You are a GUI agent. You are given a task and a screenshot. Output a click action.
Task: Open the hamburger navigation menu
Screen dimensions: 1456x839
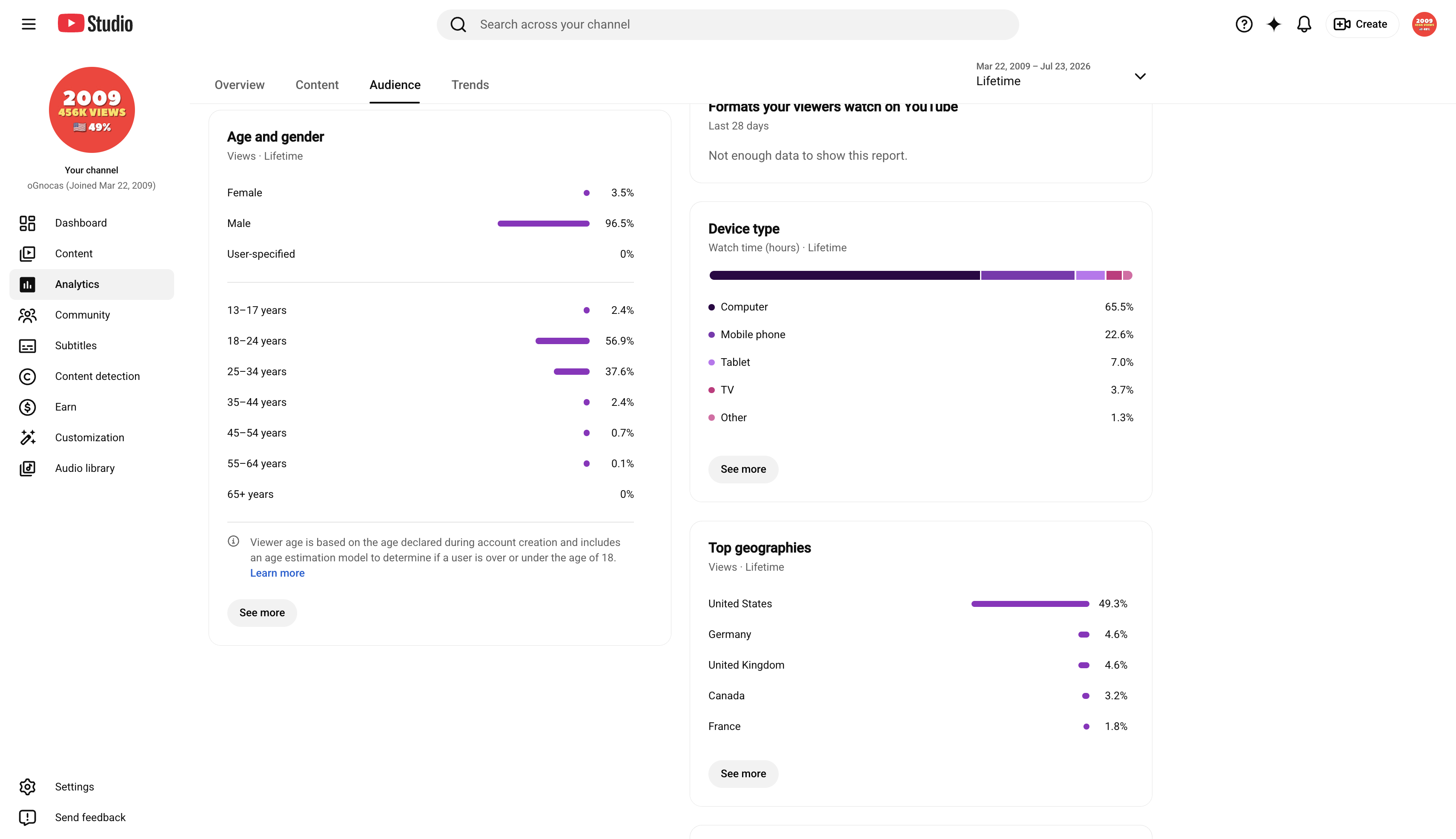coord(28,24)
